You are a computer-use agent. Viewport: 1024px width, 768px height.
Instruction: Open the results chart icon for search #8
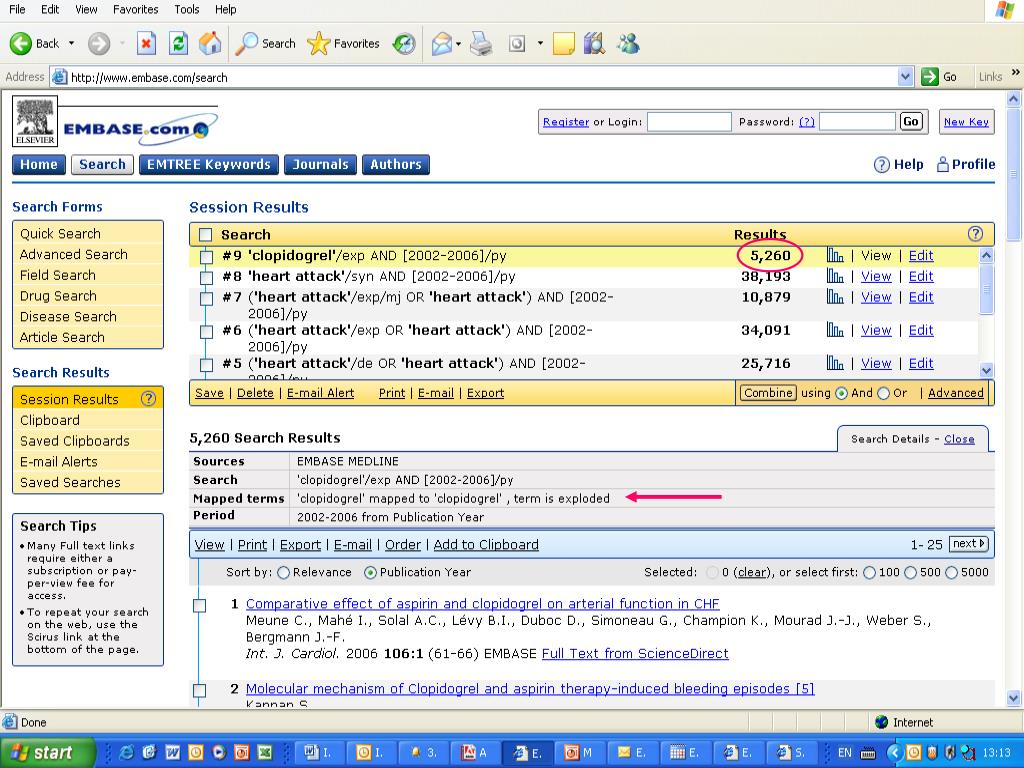835,276
